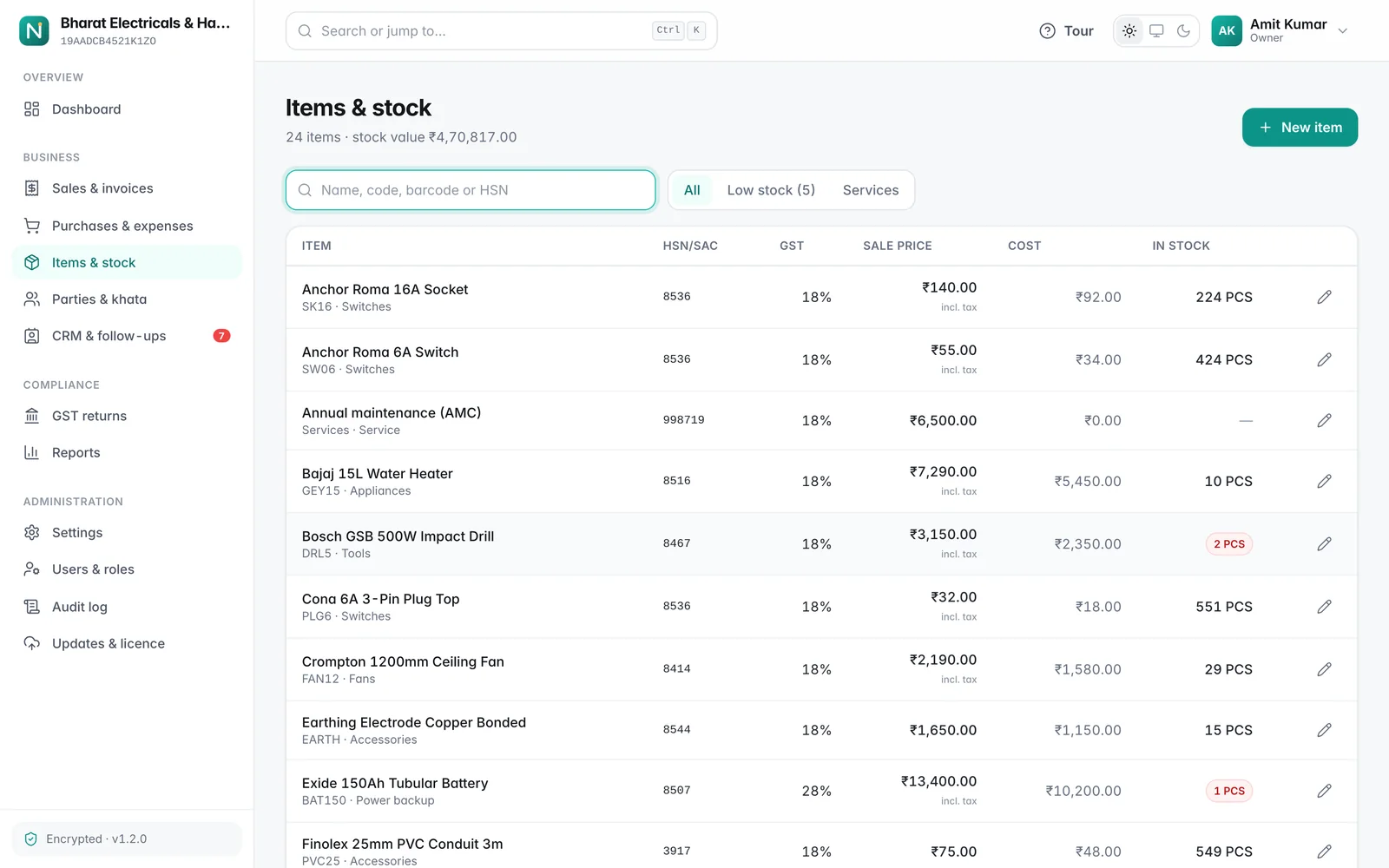Click the ₹10,200.00 cost value
The width and height of the screenshot is (1389, 868).
click(1083, 791)
